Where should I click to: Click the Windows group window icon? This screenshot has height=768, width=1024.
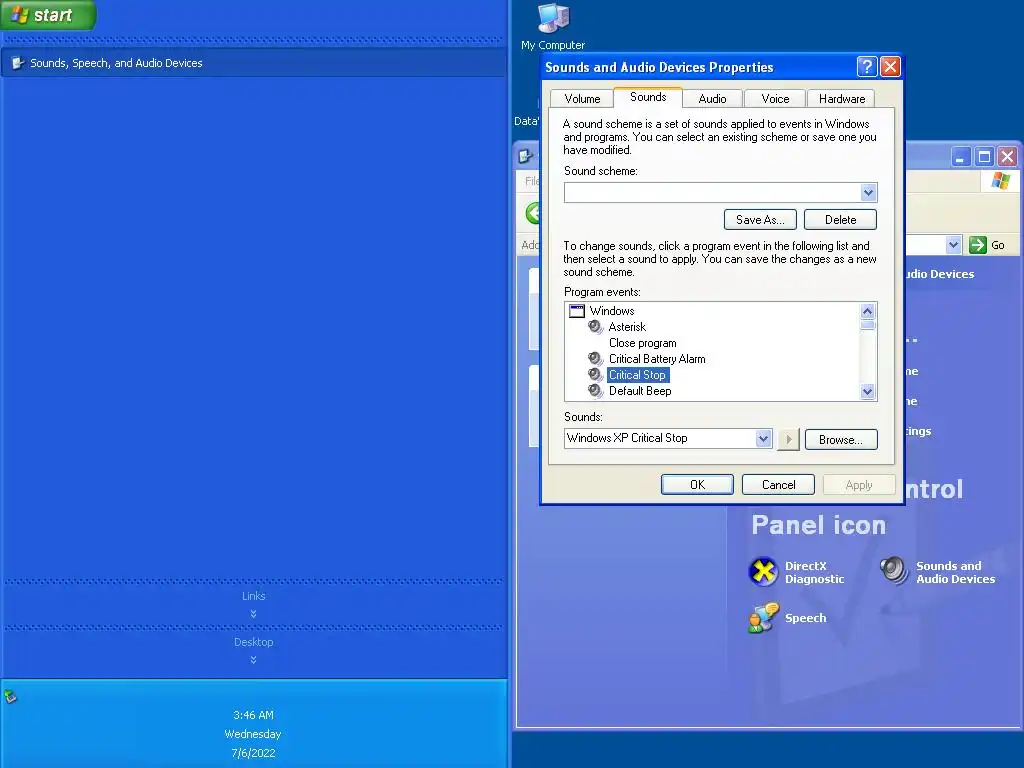pyautogui.click(x=577, y=311)
